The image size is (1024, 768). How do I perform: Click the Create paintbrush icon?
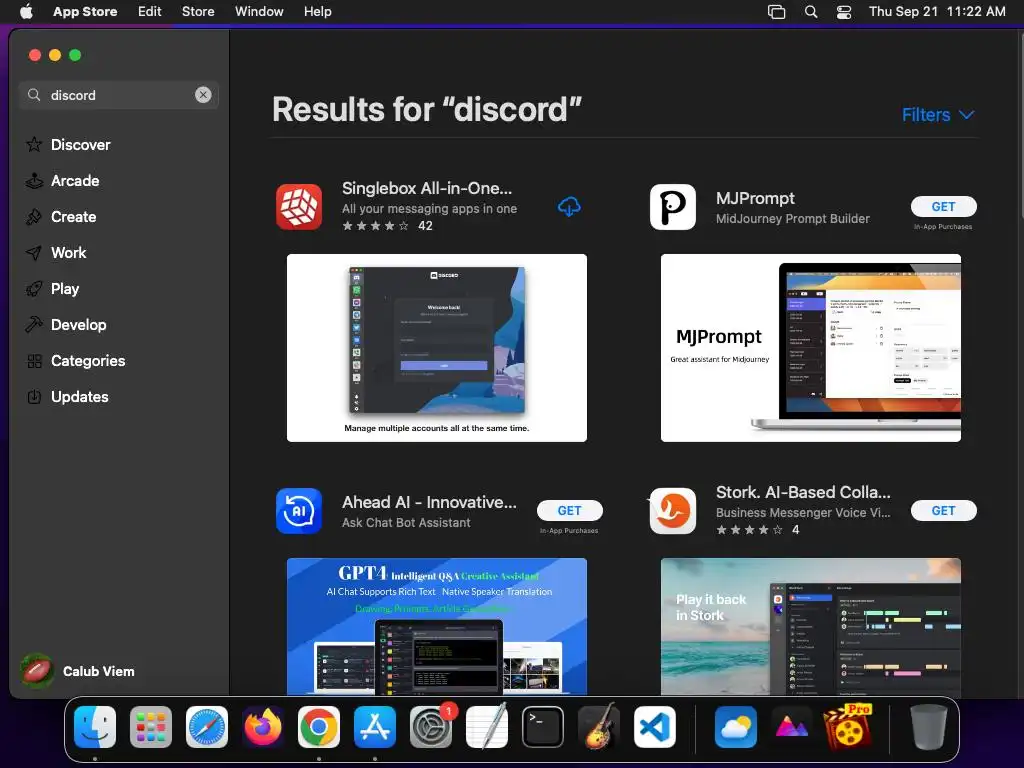coord(34,217)
